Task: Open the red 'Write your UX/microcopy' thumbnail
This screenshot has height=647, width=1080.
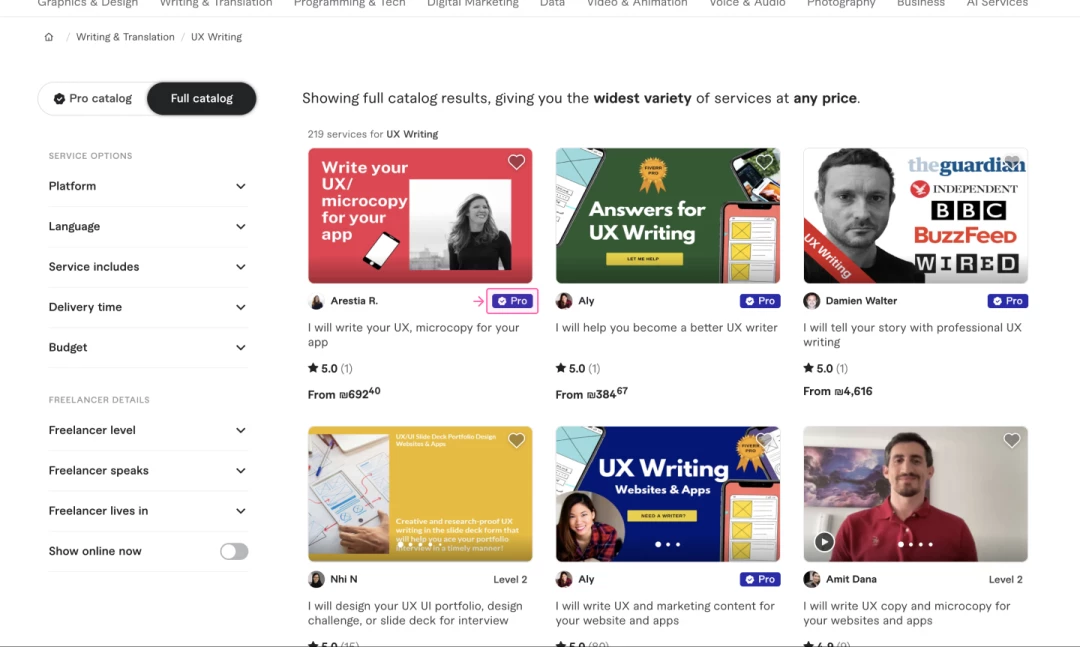Action: [x=420, y=216]
